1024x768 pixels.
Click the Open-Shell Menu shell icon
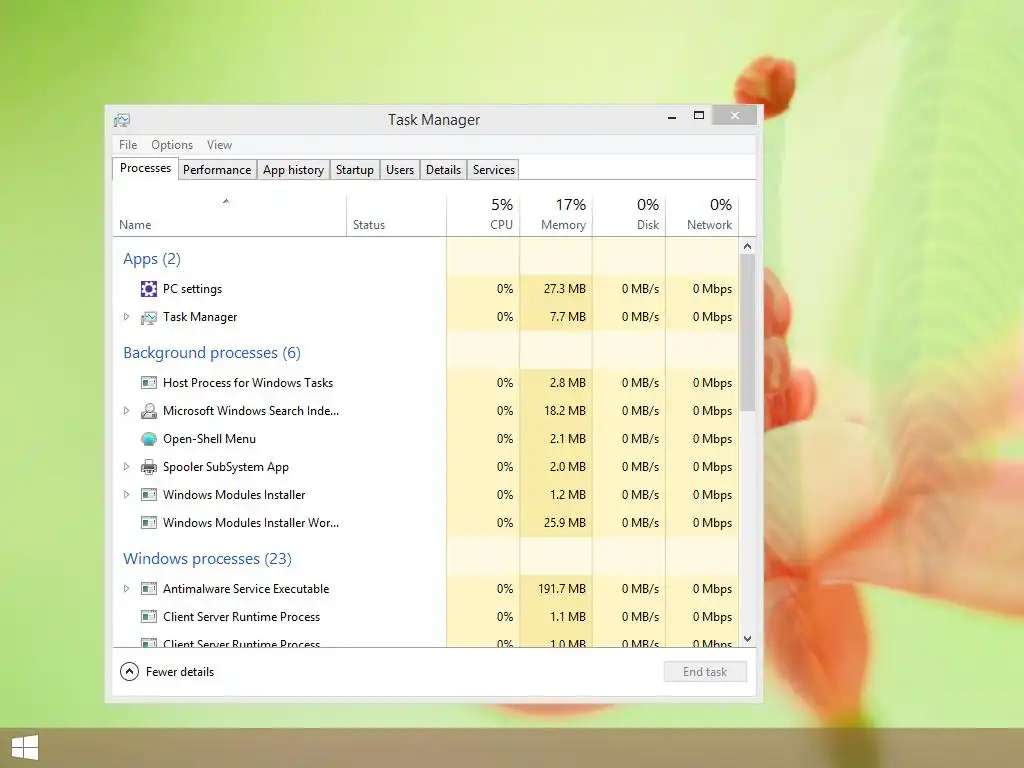pyautogui.click(x=149, y=439)
